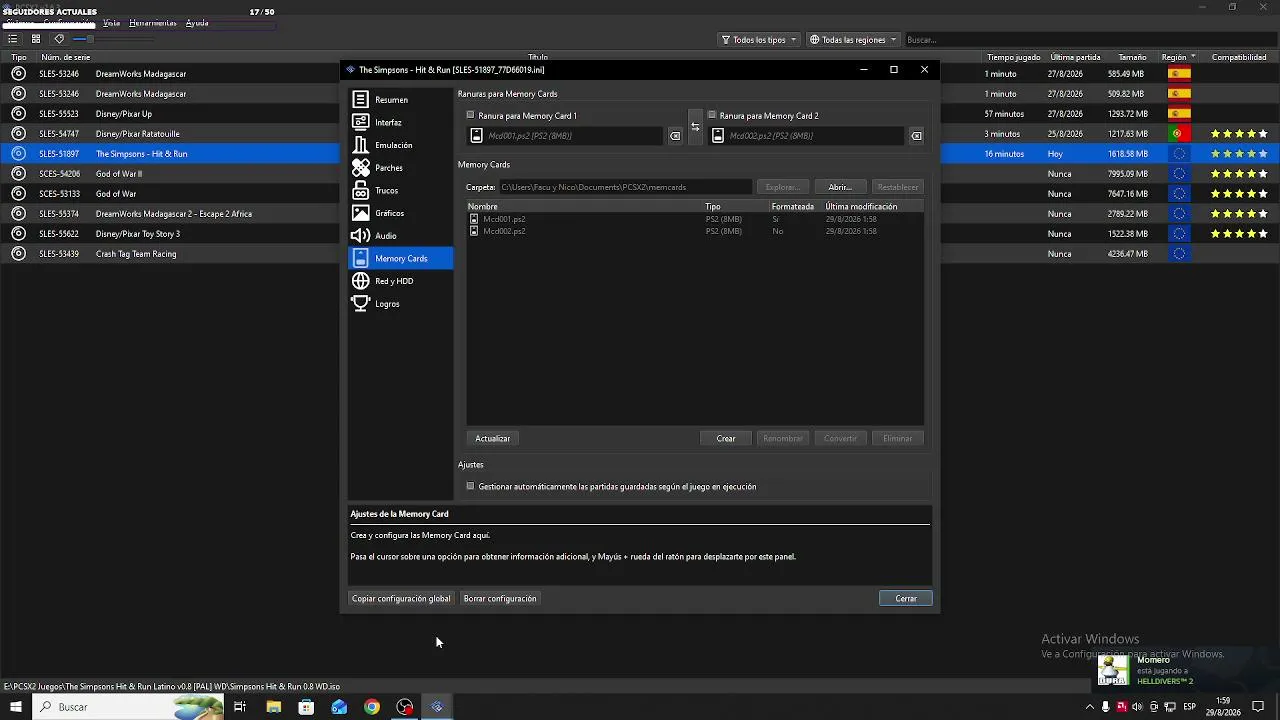Sort game list by Tamaño column
Screen dimensions: 1280x720
[x=1132, y=57]
